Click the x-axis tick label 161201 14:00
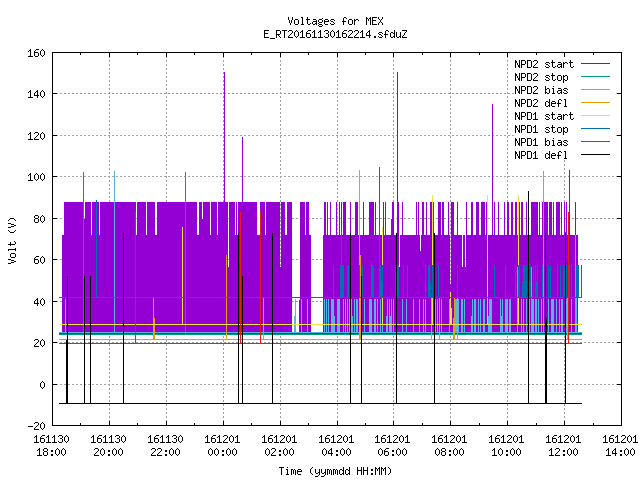Viewport: 640px width, 480px height. (620, 446)
